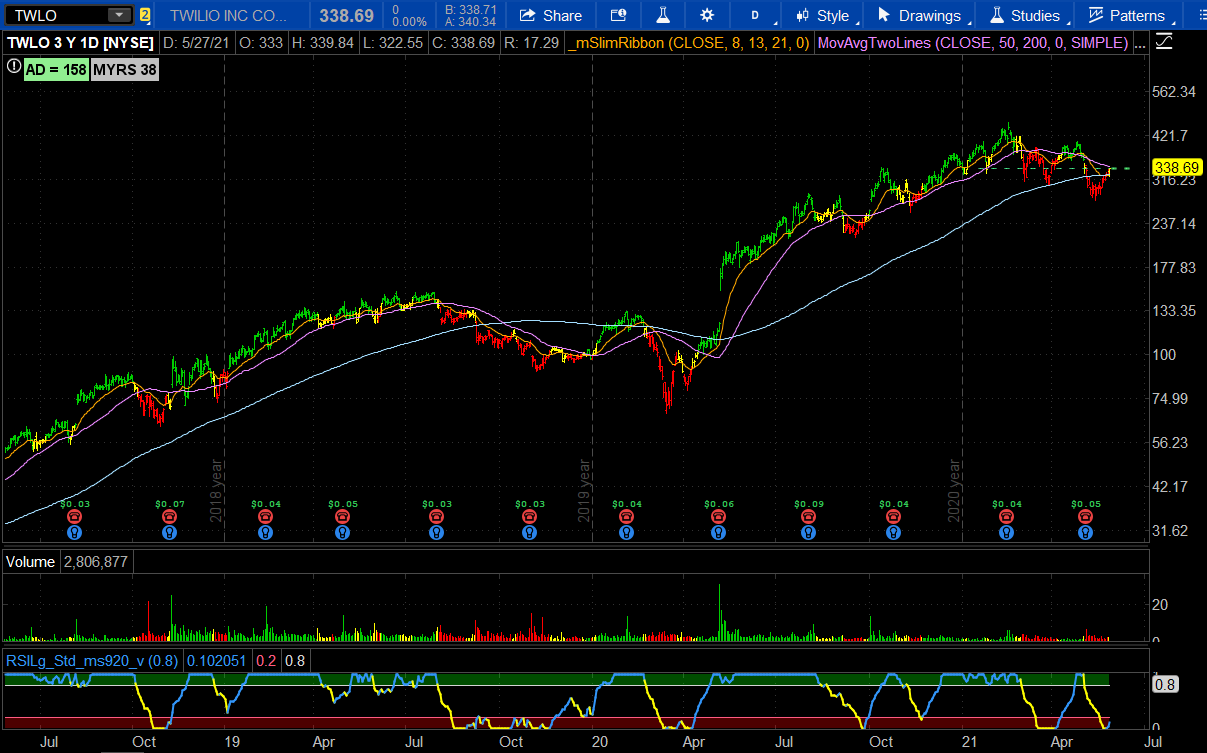Screen dimensions: 1207x753
Task: Click the D: 5/27/21 date readout
Action: 199,43
